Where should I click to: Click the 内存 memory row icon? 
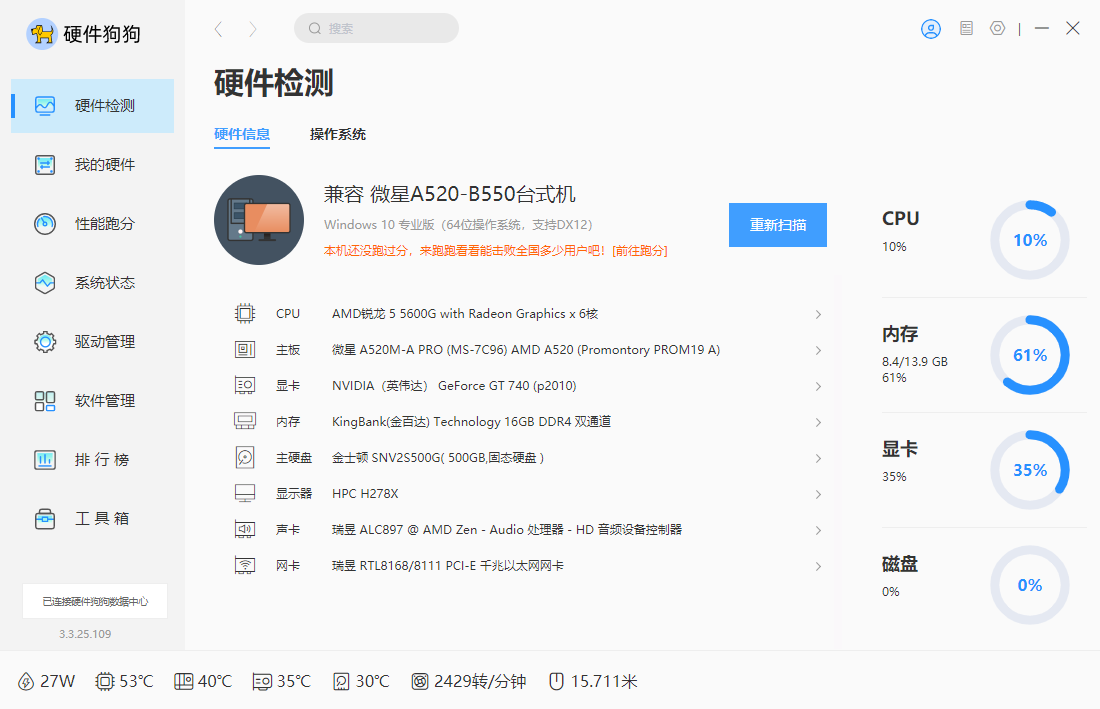tap(245, 421)
